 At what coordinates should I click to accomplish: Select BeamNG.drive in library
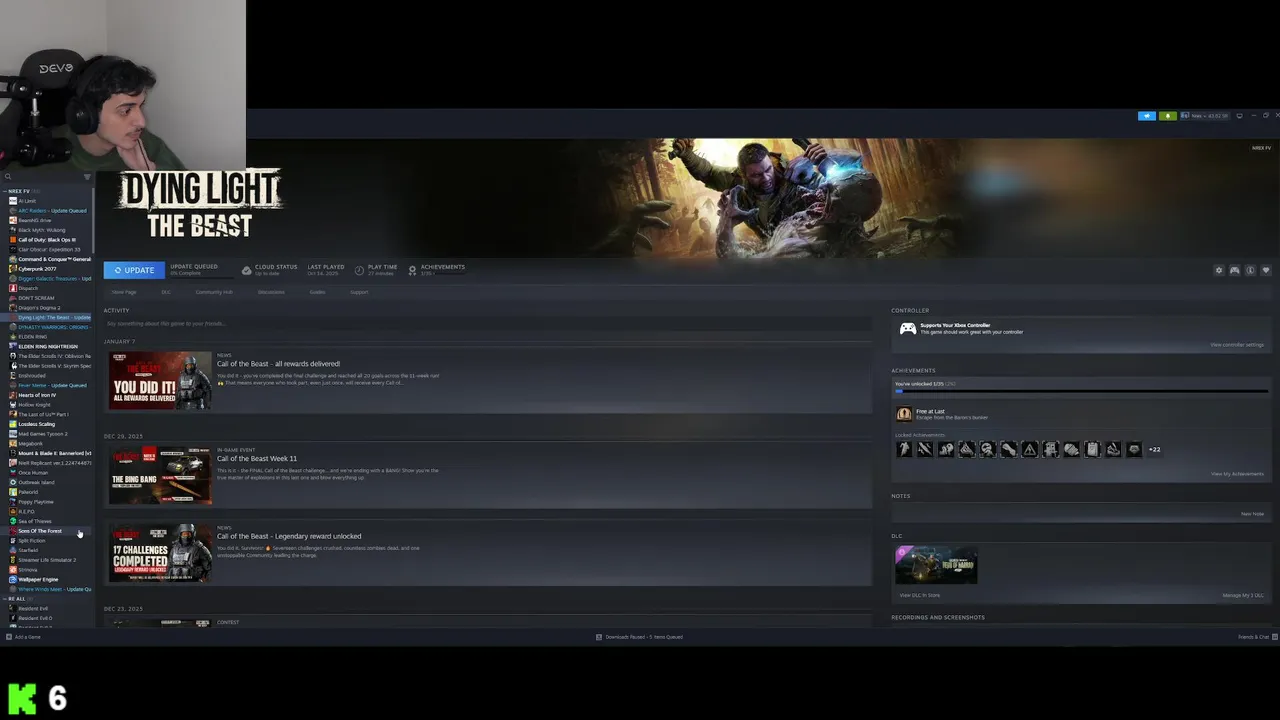[x=34, y=220]
